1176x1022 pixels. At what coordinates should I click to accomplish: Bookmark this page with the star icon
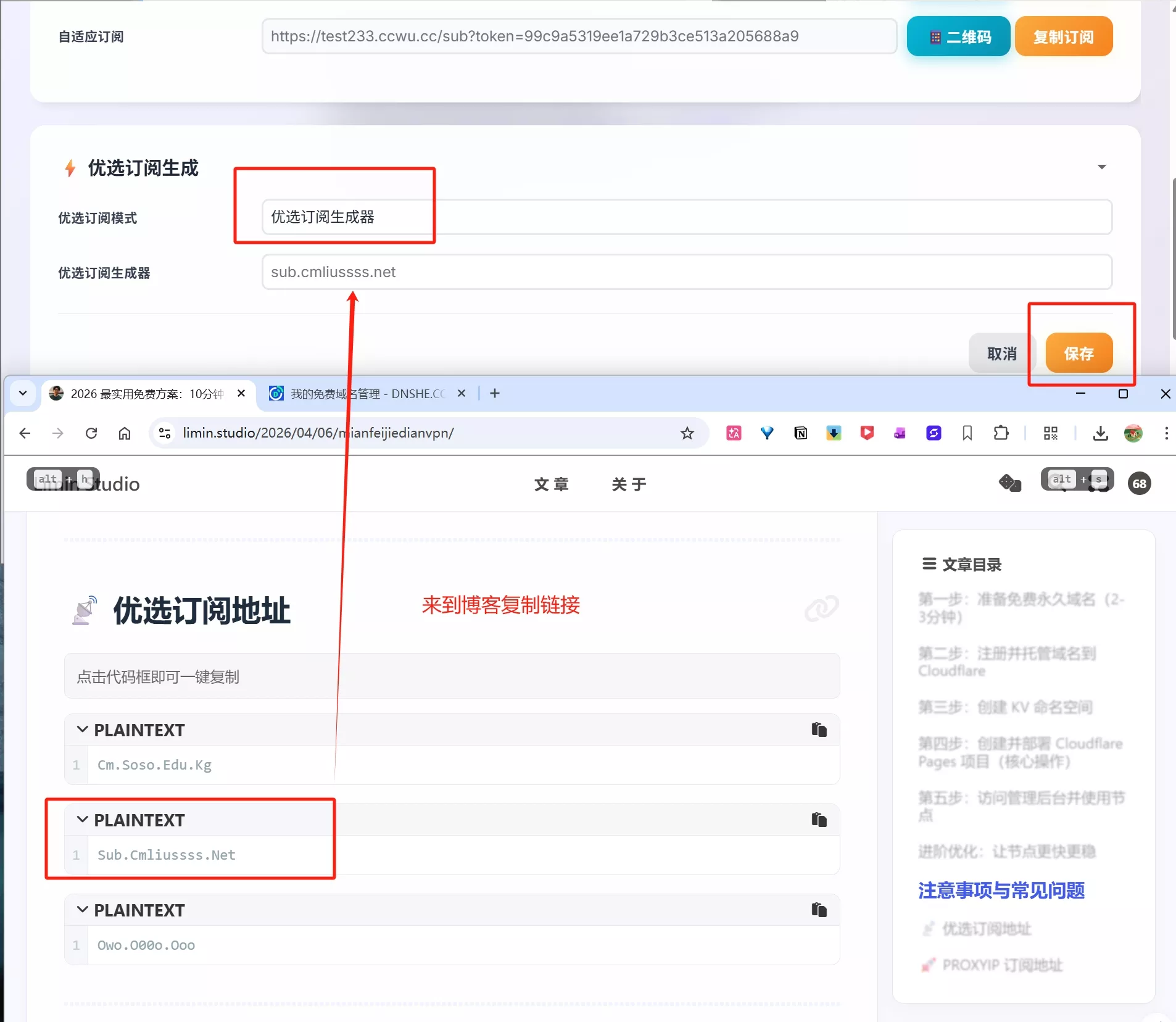click(687, 433)
